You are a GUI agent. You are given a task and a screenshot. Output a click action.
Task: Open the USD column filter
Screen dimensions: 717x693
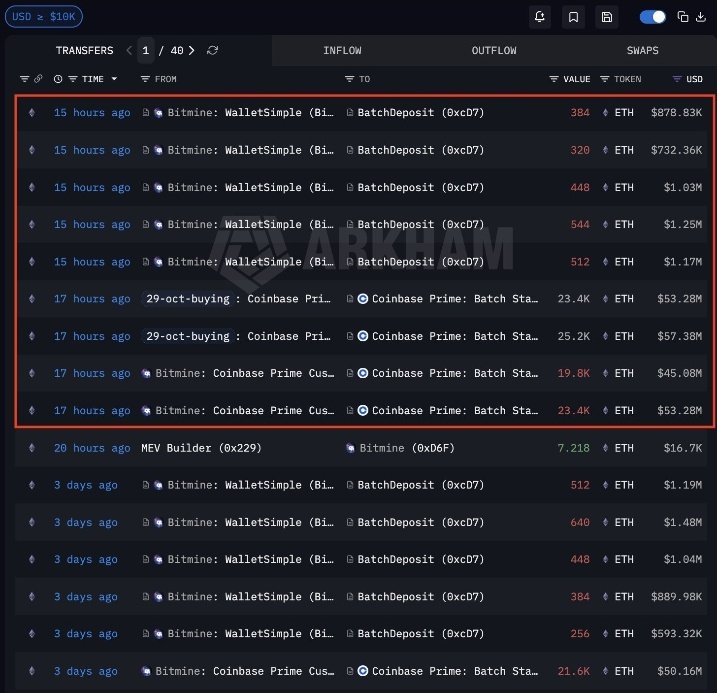click(x=677, y=79)
